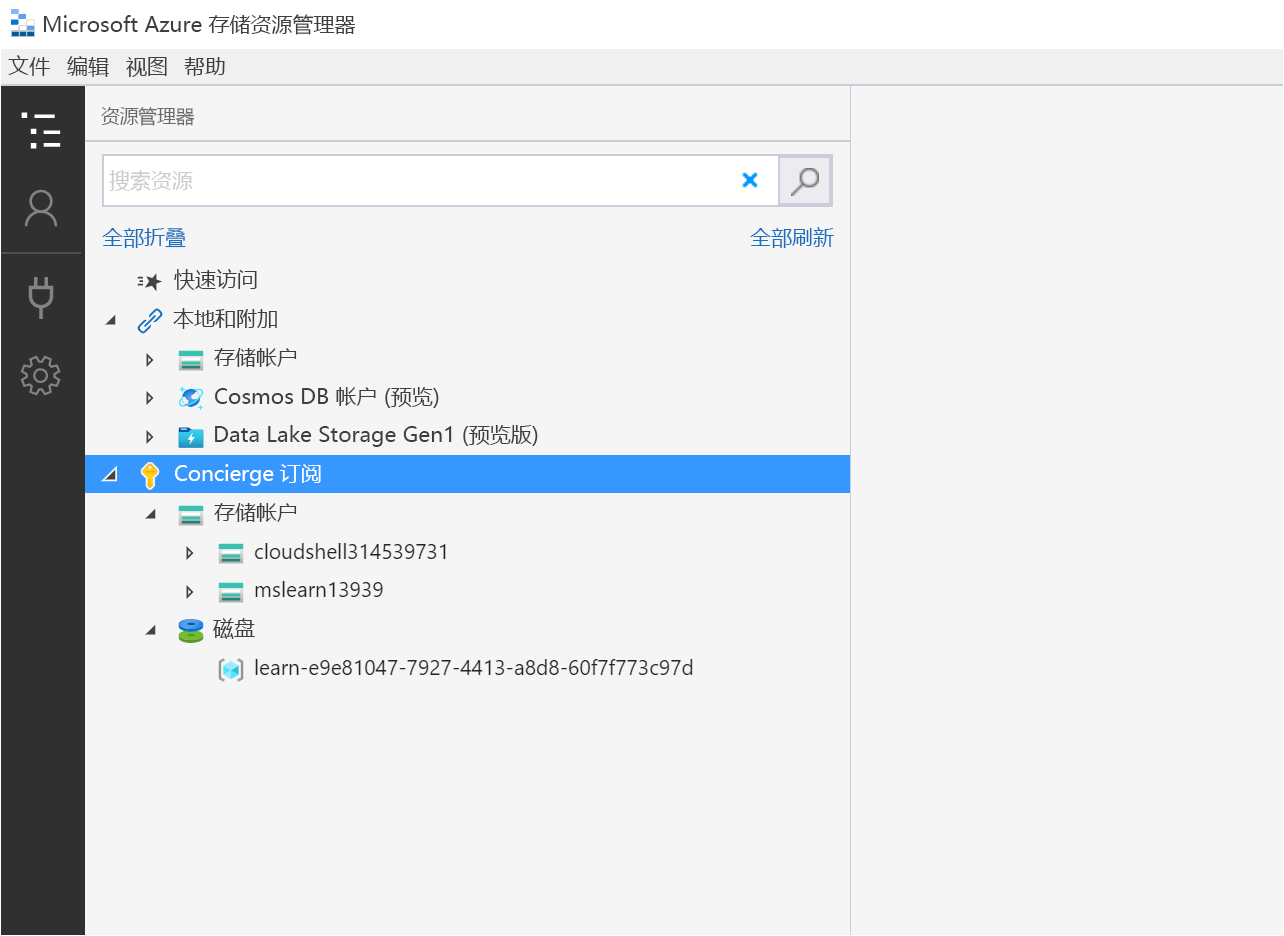This screenshot has height=936, width=1284.
Task: Expand Data Lake Storage Gen1 (预览版) node
Action: 150,437
